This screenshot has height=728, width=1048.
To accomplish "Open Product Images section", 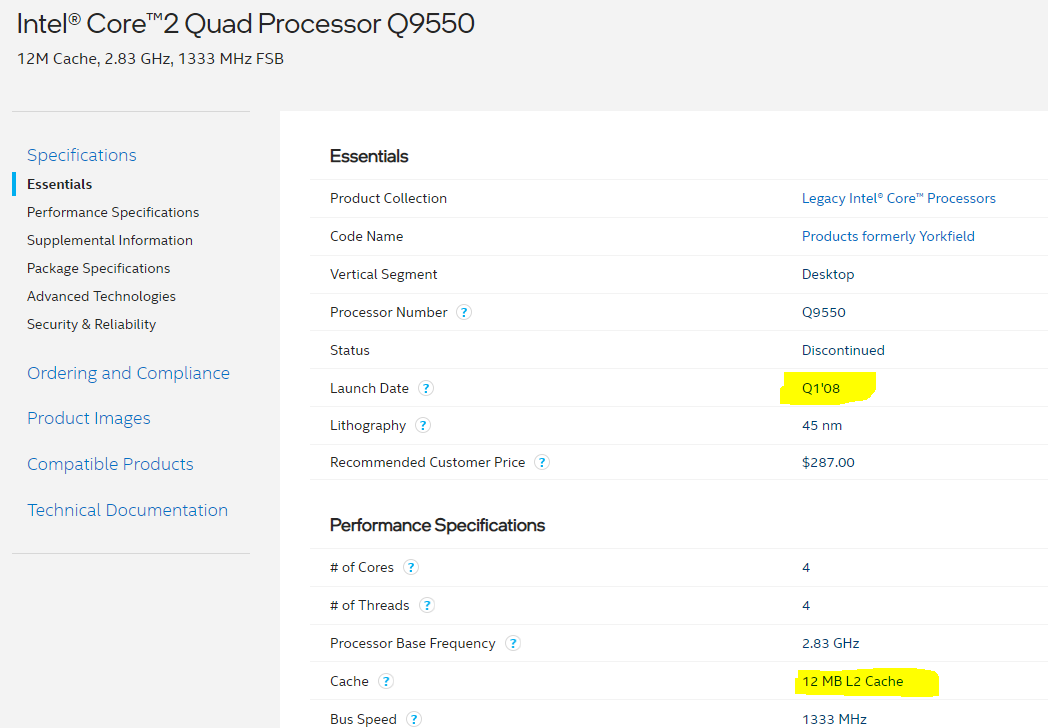I will (88, 418).
